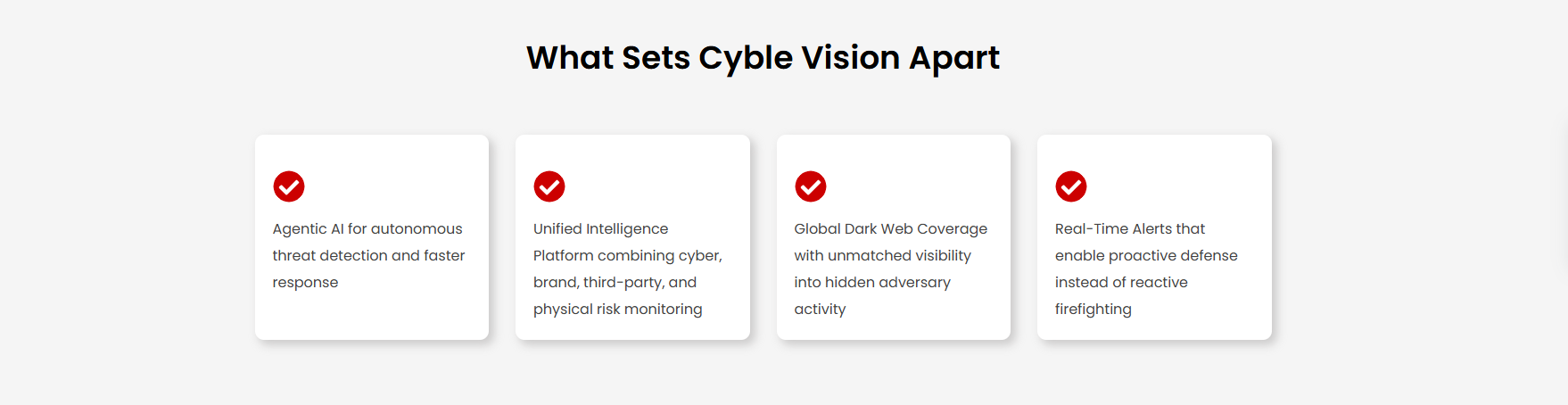Select the checkmark on Global Dark Web card
Screen dimensions: 1568x405
pos(811,186)
